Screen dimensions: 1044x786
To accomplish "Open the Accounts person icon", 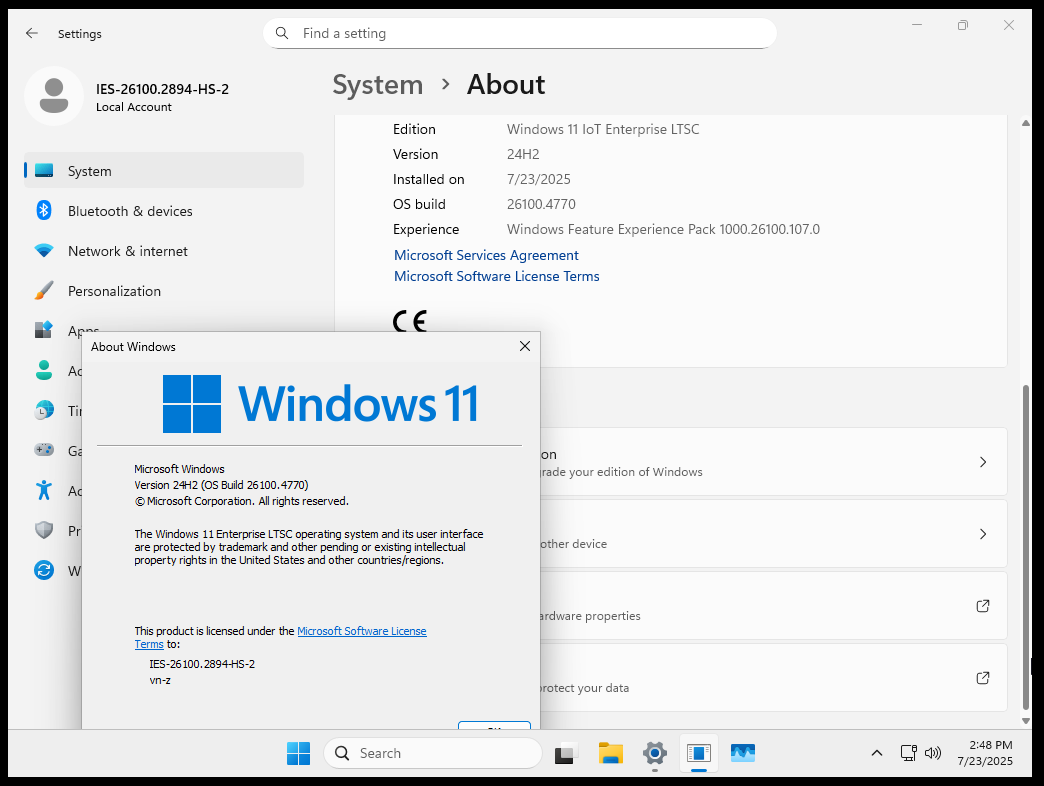I will [x=44, y=370].
